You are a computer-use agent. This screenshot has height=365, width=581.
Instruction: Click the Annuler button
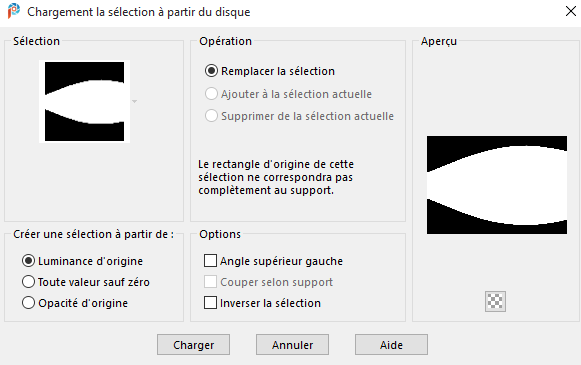click(x=292, y=345)
